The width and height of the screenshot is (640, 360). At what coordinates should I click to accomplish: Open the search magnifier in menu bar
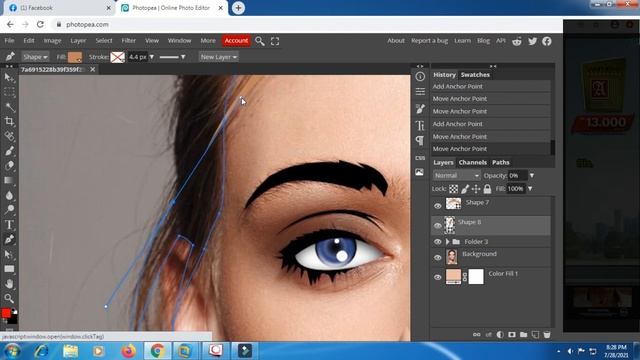pos(260,41)
